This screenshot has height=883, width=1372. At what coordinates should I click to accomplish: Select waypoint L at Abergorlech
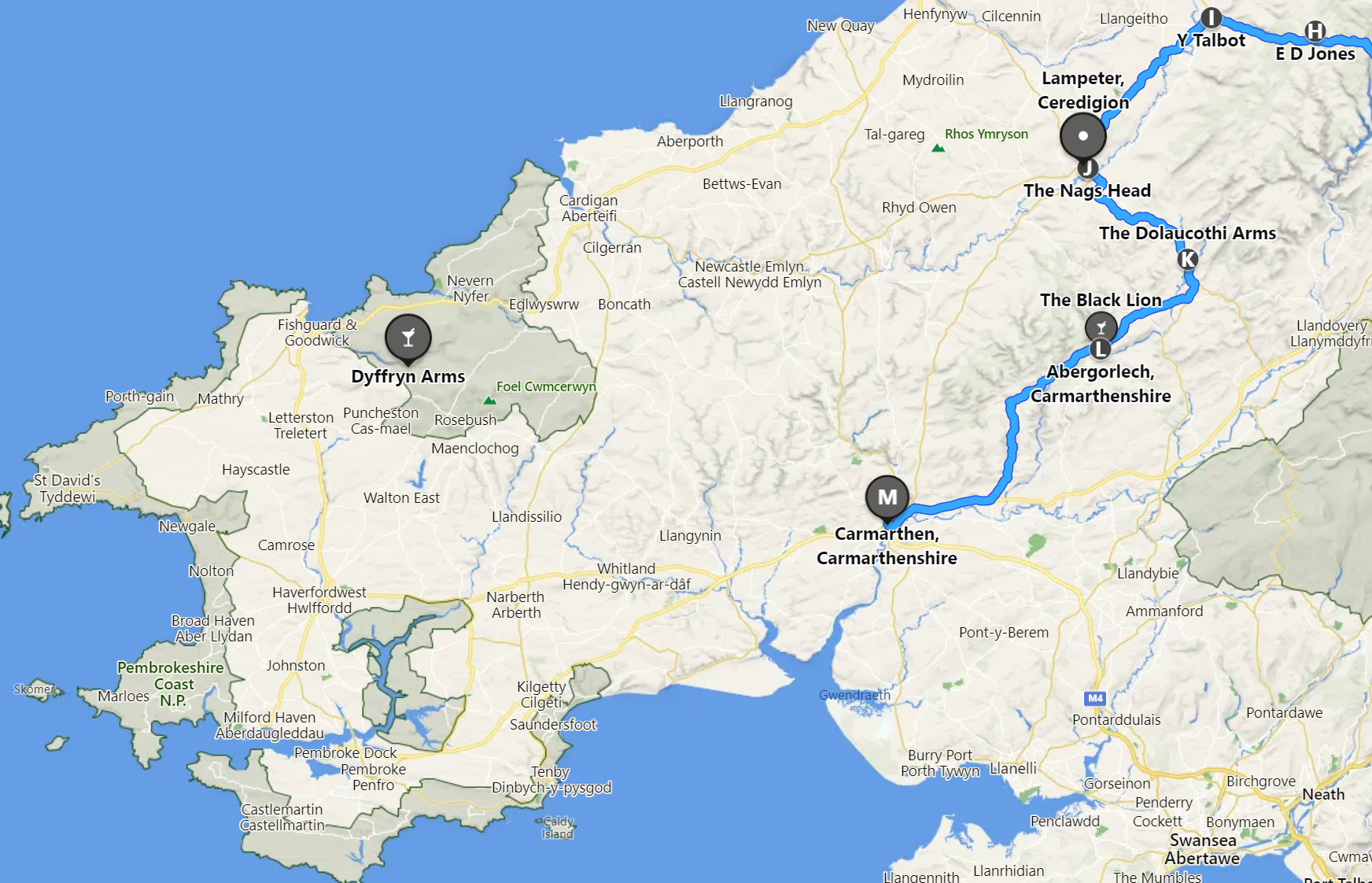click(1100, 349)
